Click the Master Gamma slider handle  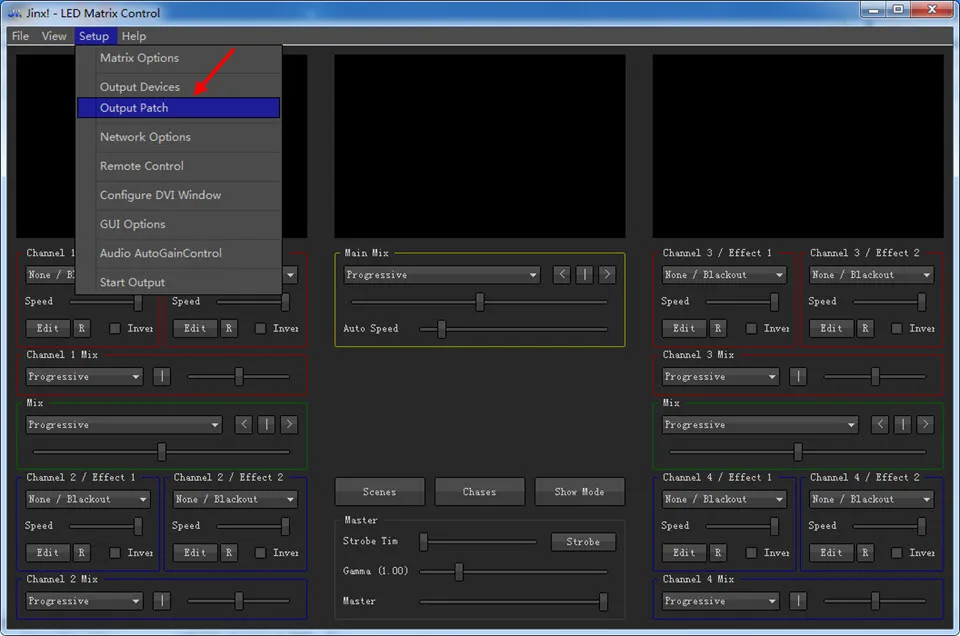pos(459,571)
